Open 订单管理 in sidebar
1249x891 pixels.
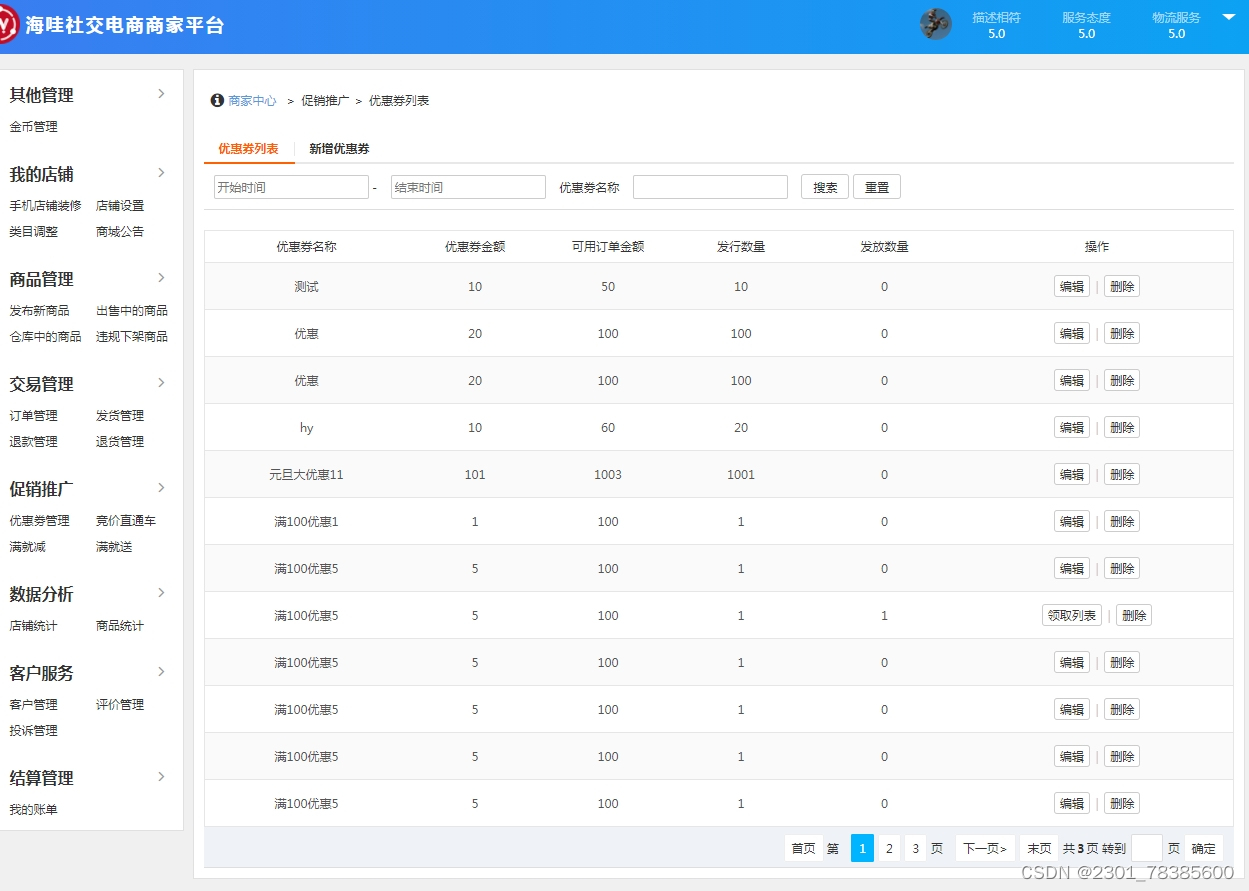coord(34,416)
